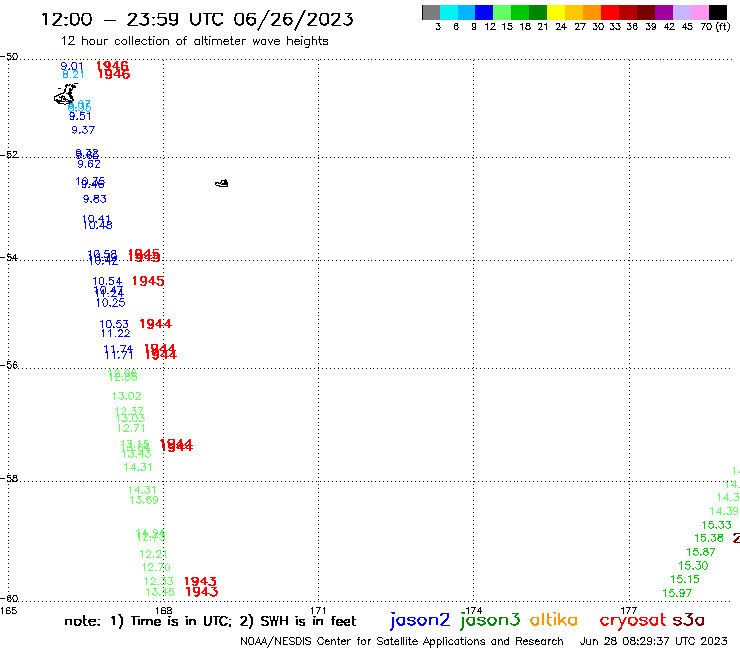Select the pure blue legend swatch
Viewport: 740px width, 650px height.
(484, 12)
